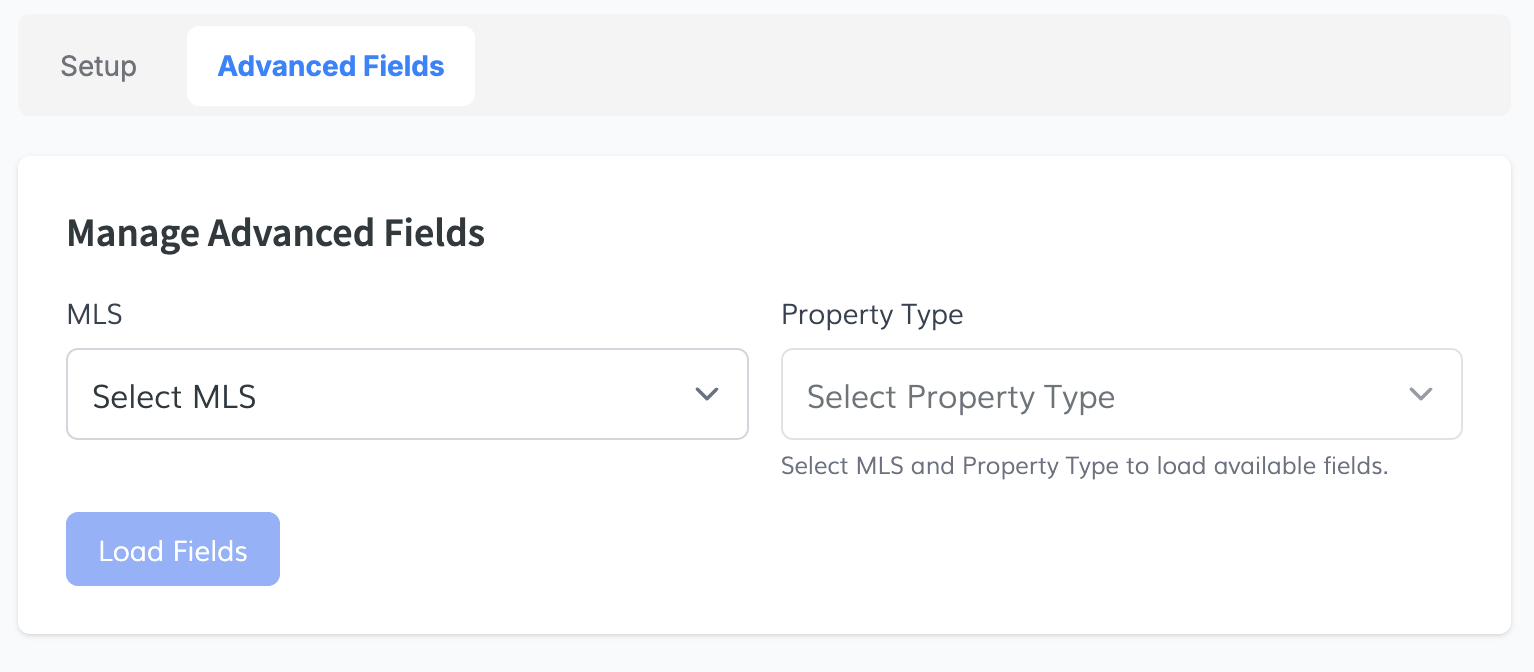This screenshot has width=1534, height=672.
Task: Click the 'Select MLS' placeholder text
Action: 174,397
